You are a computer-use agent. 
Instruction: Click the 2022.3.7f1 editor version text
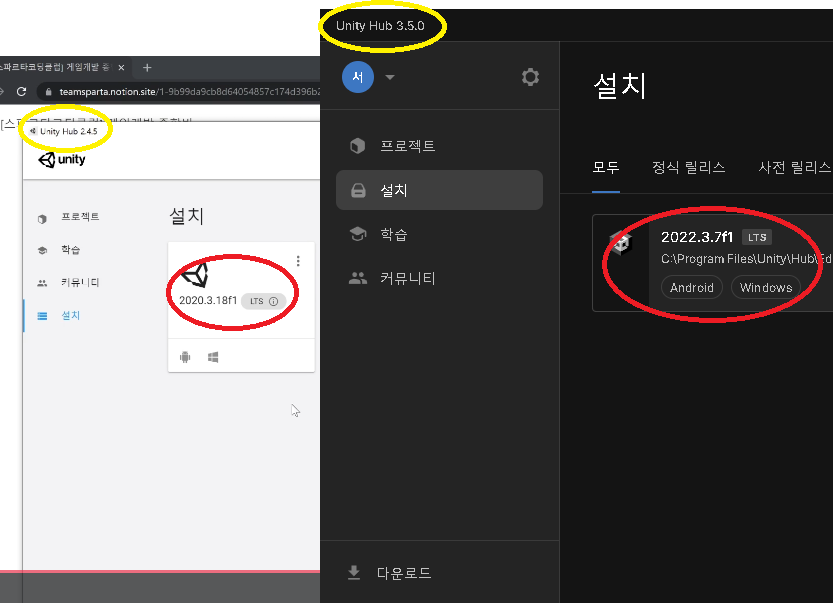pyautogui.click(x=697, y=237)
